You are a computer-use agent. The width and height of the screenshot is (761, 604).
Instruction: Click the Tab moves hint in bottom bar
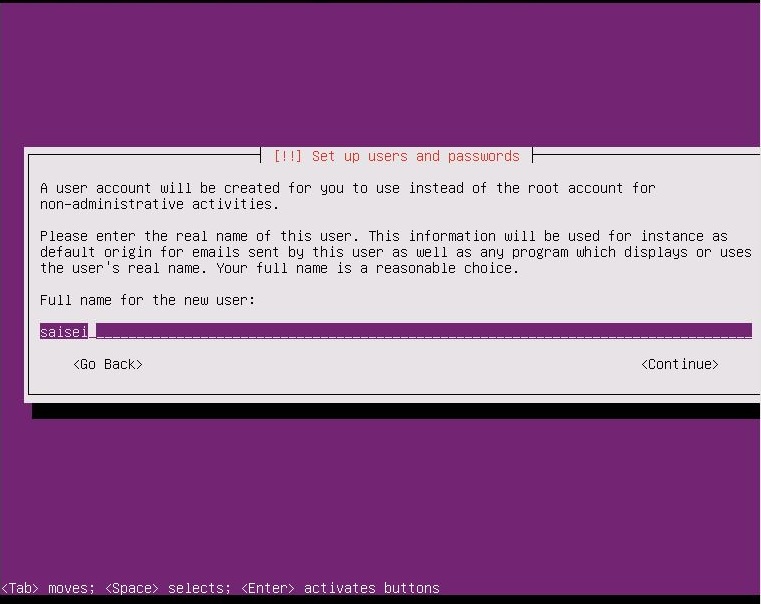tap(48, 588)
